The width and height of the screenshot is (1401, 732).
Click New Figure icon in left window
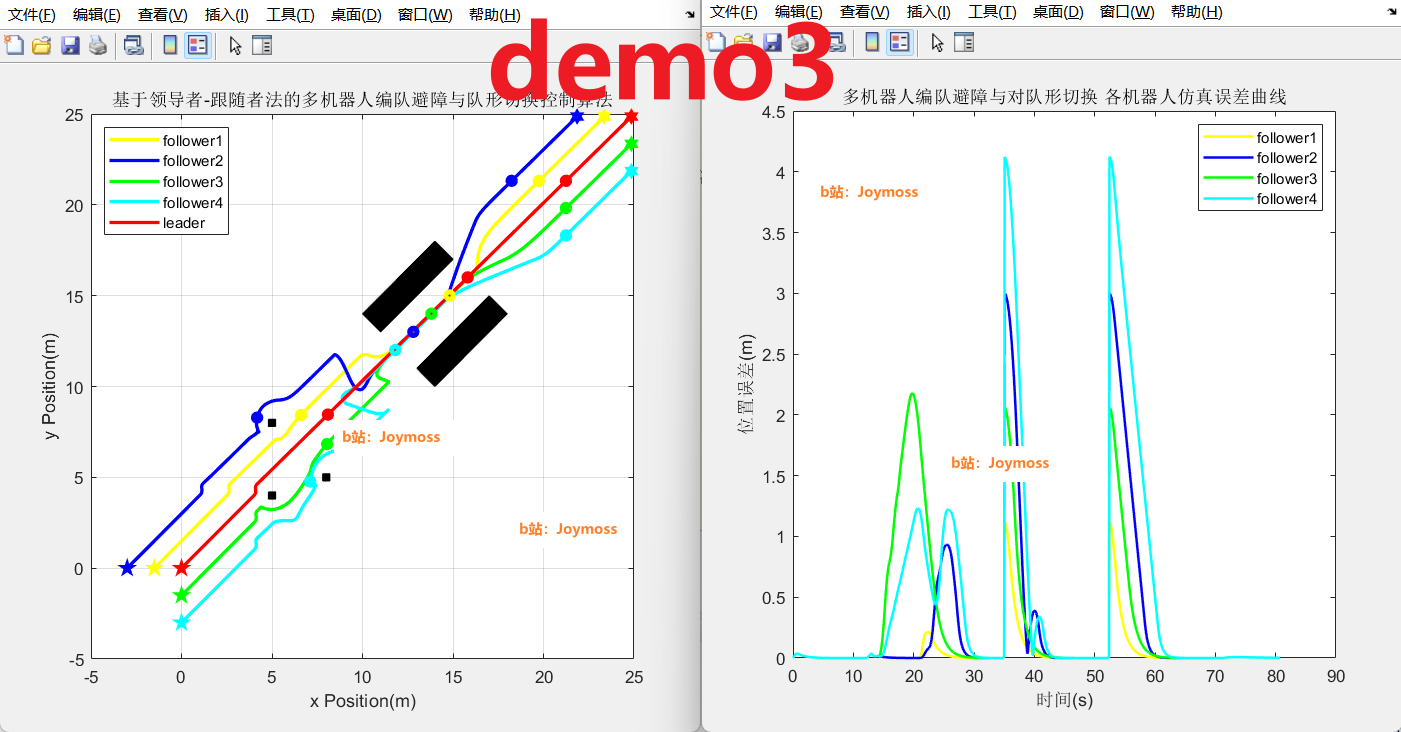pos(14,44)
